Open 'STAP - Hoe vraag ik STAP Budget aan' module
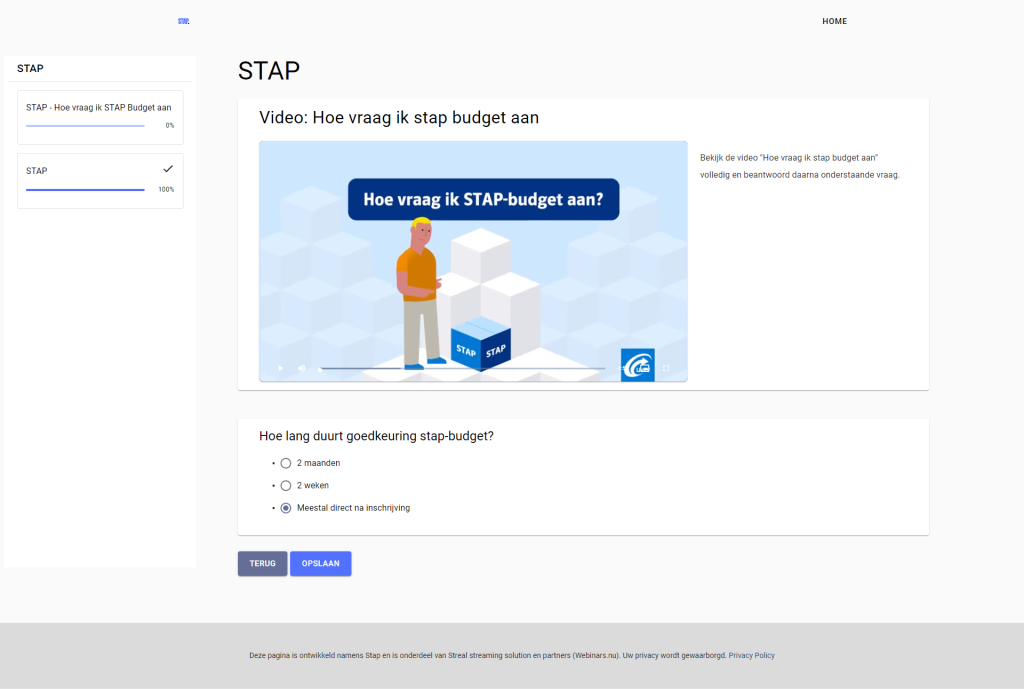 click(x=101, y=118)
